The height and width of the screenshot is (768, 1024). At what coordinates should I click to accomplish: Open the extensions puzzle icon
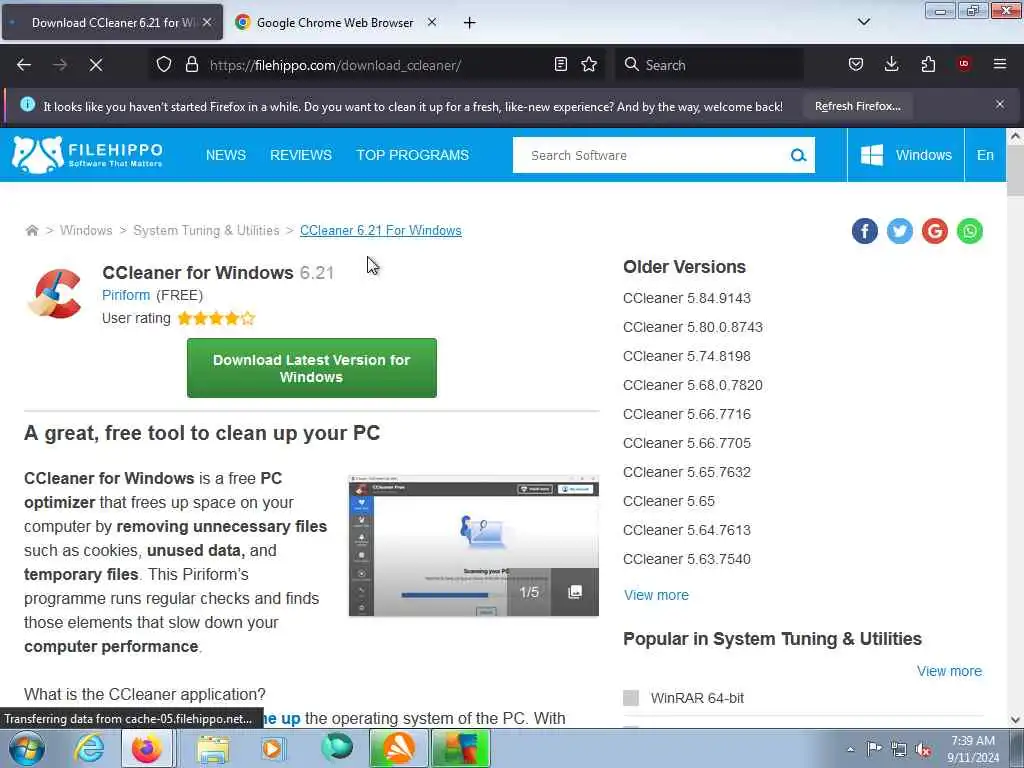[x=928, y=64]
